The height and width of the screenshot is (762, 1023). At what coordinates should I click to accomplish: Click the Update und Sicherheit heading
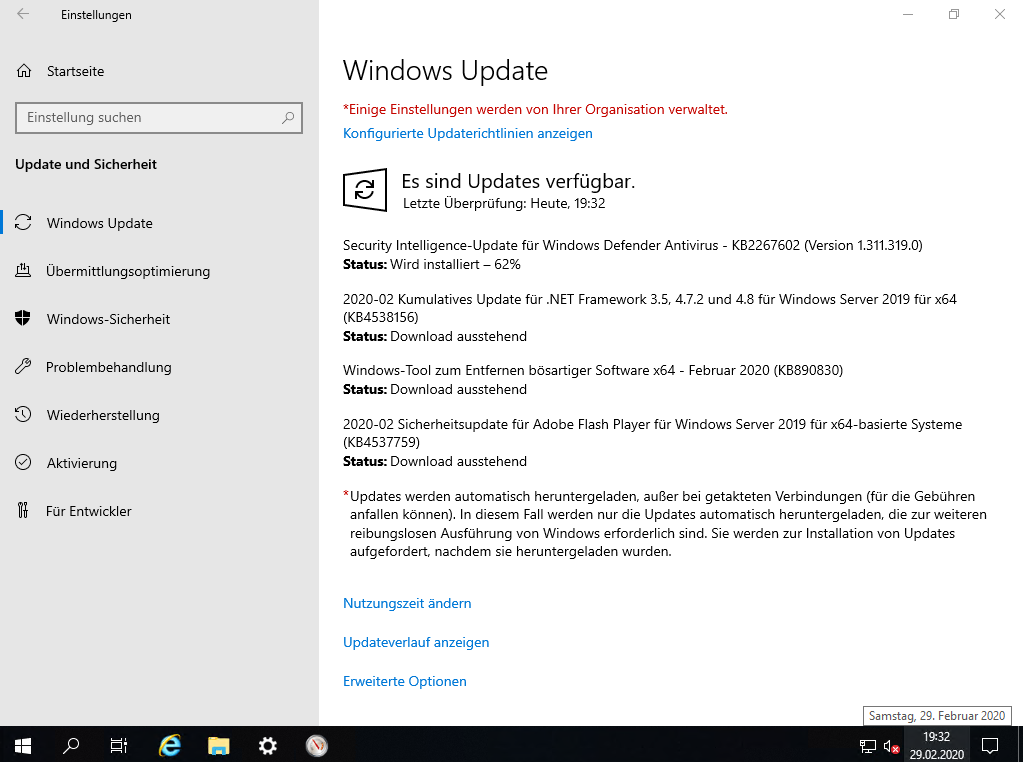click(86, 164)
